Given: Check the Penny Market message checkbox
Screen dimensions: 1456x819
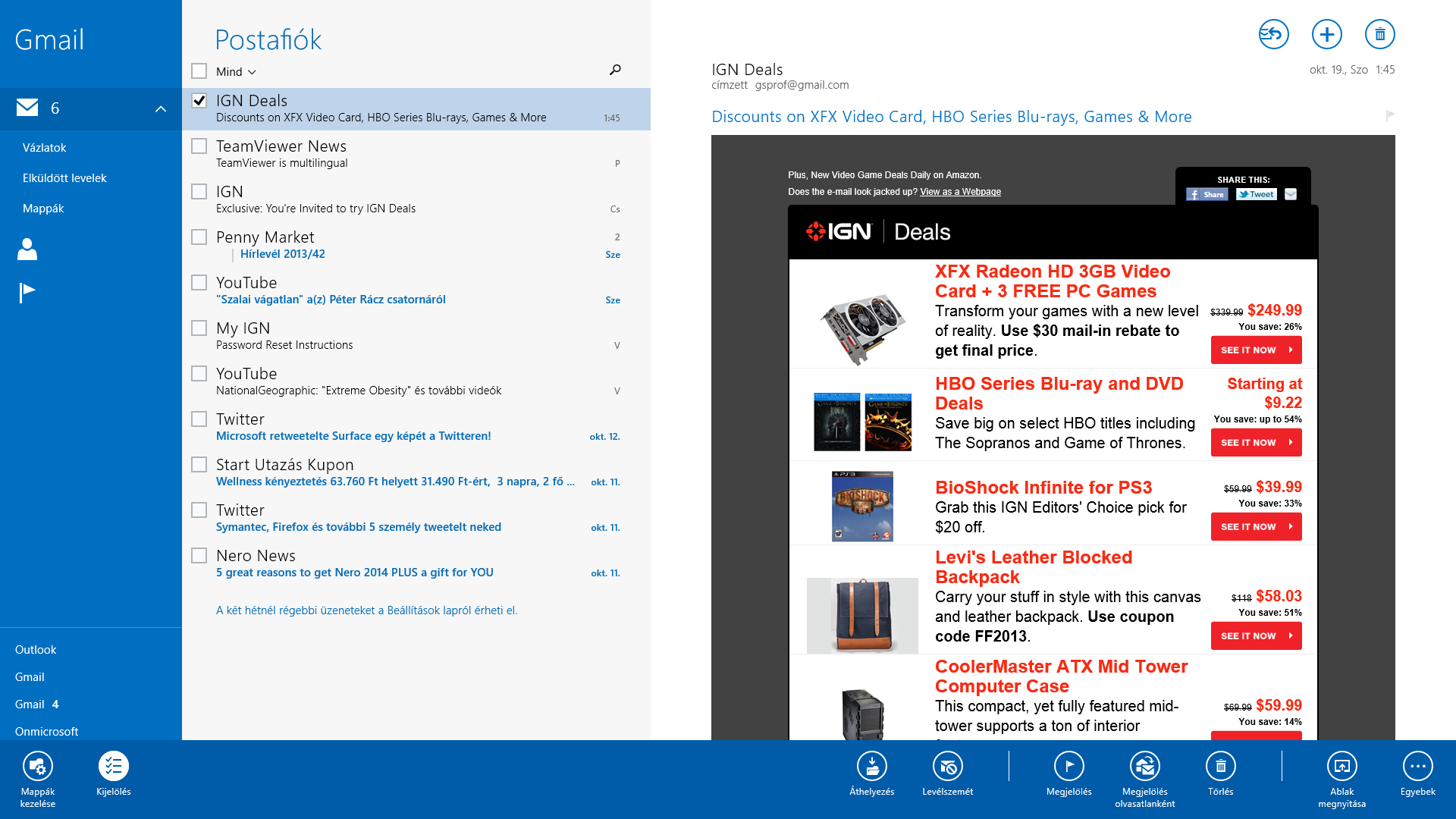Looking at the screenshot, I should tap(199, 237).
